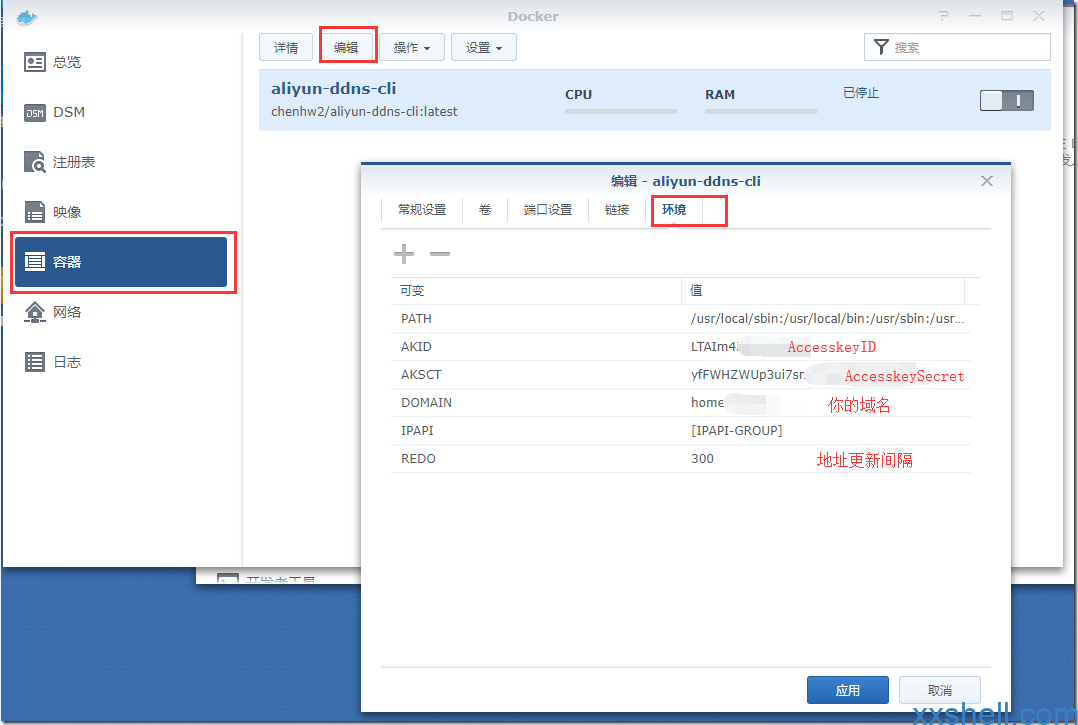Click the 可变 column header
The width and height of the screenshot is (1078, 725).
536,291
